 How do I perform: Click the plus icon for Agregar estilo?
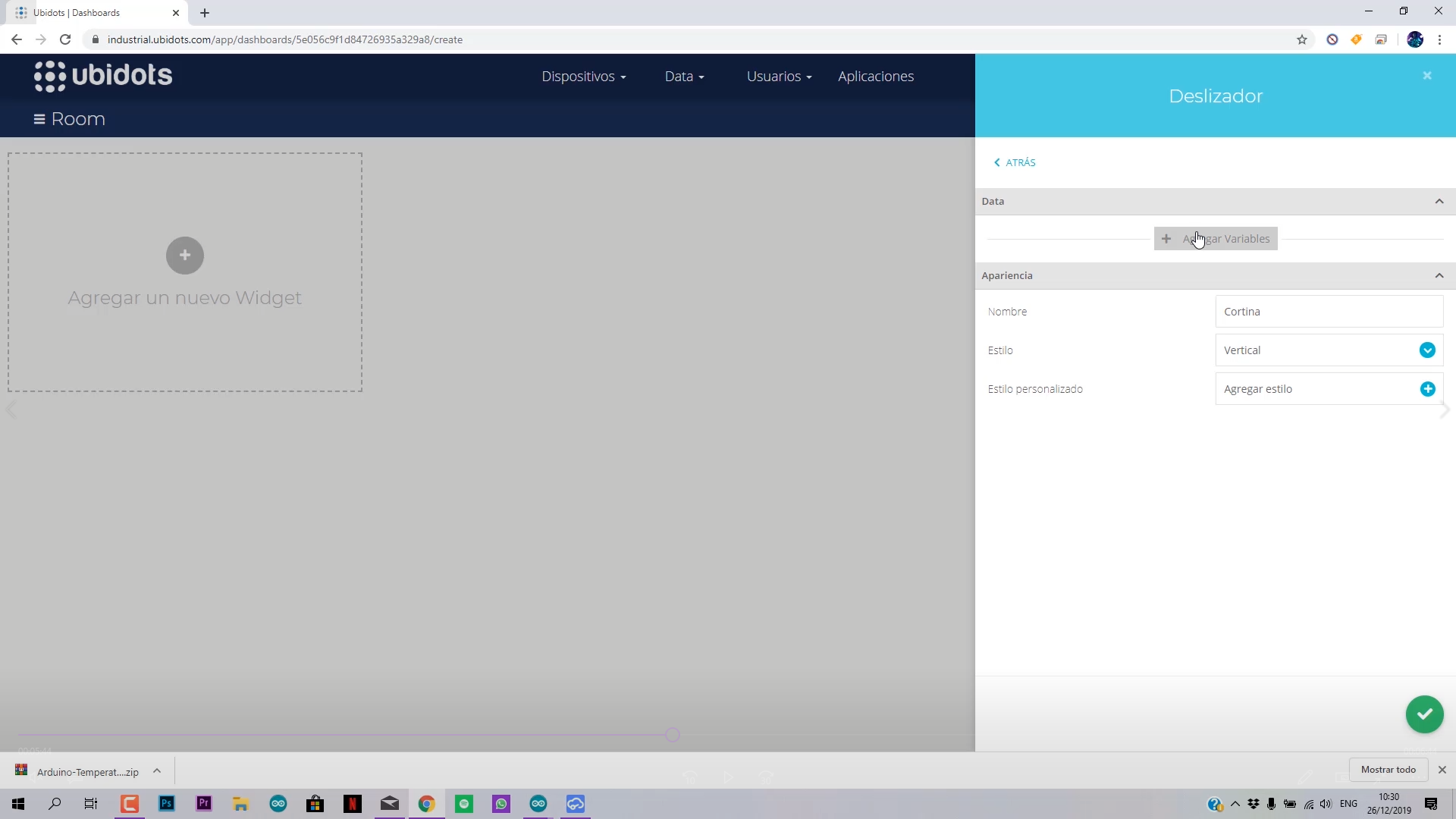[x=1427, y=389]
